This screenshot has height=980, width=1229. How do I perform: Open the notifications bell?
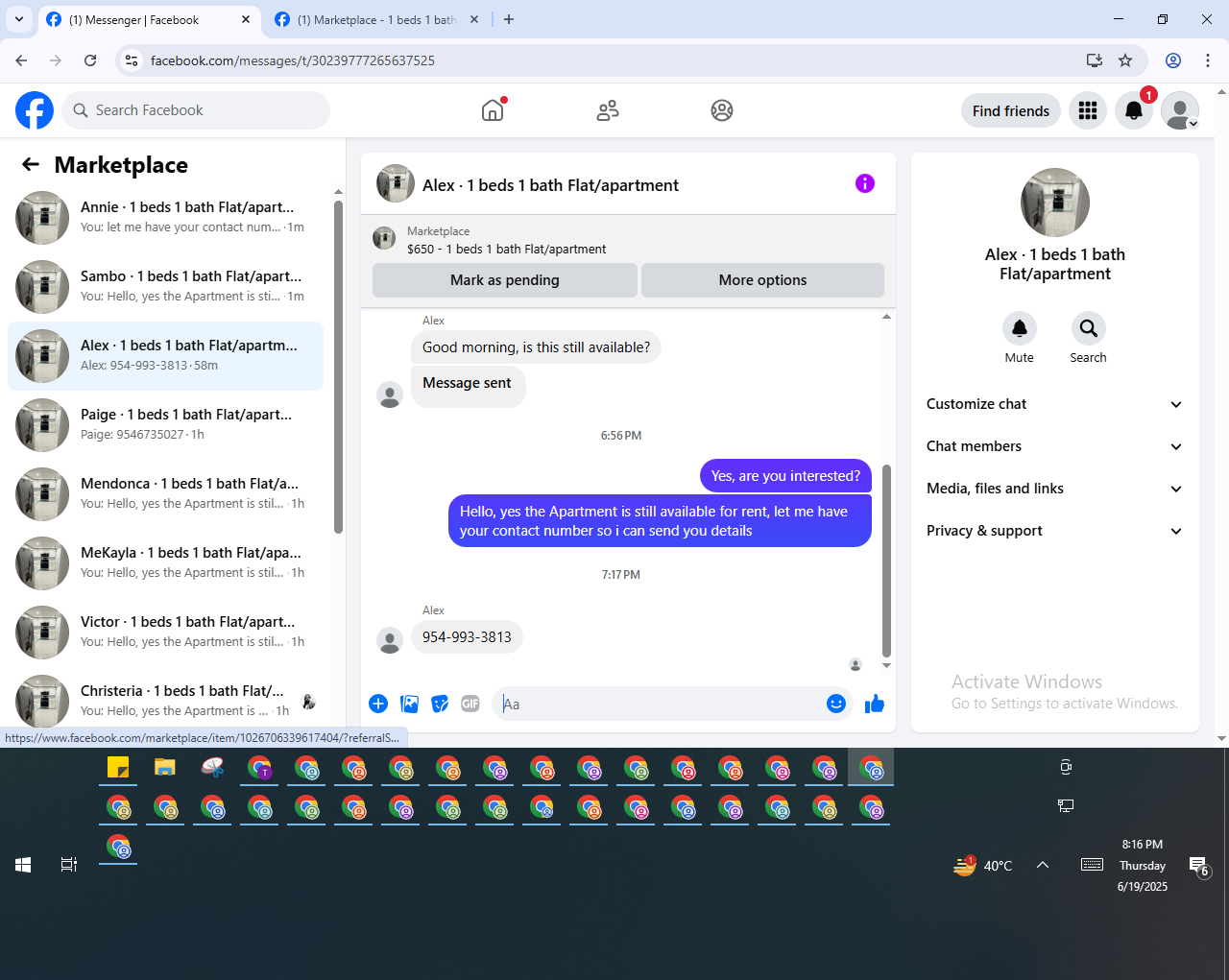[x=1134, y=110]
